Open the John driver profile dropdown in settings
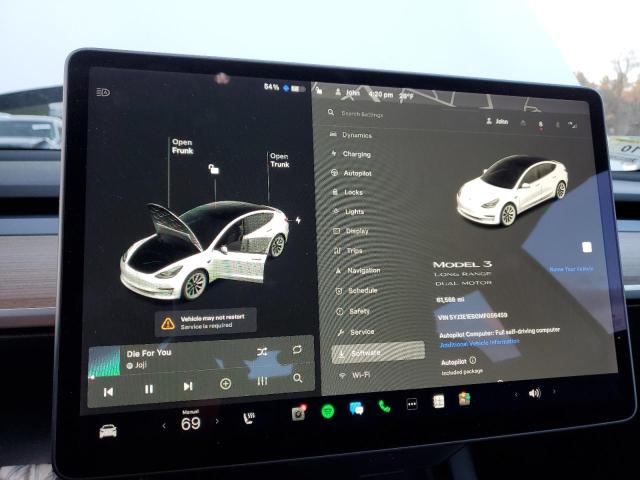This screenshot has width=640, height=480. (497, 121)
